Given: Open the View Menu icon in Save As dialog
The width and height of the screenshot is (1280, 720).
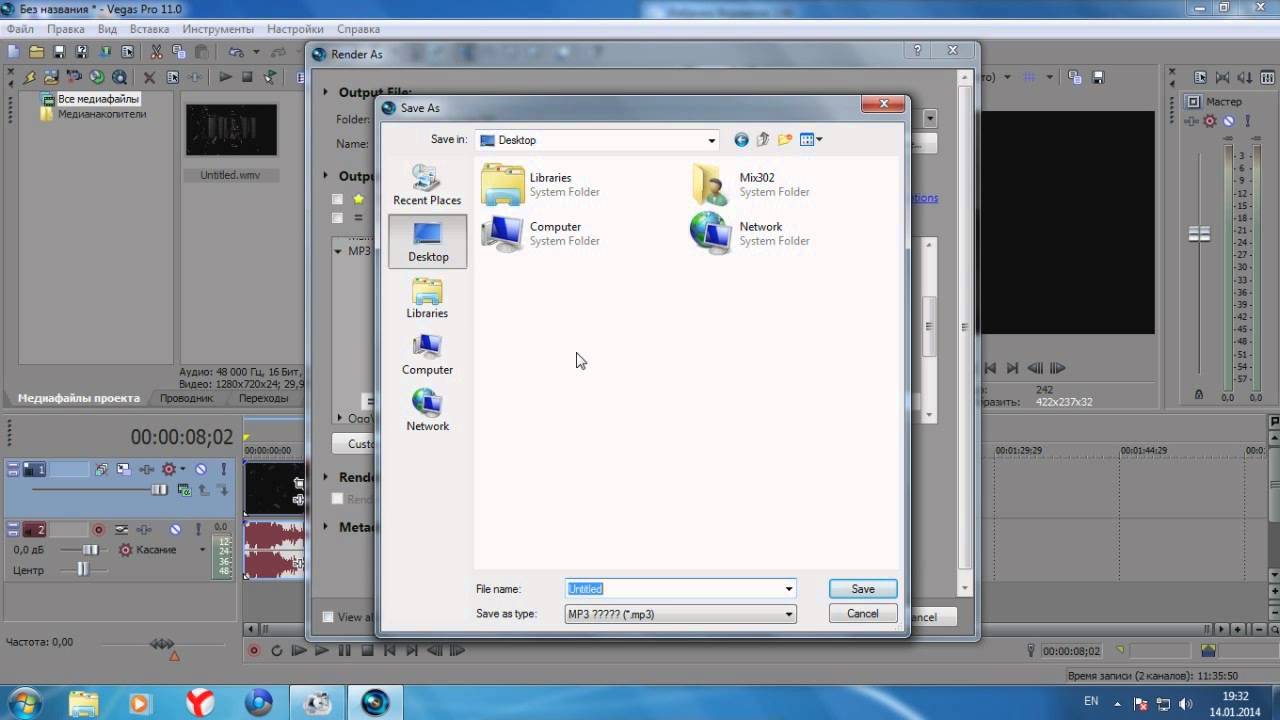Looking at the screenshot, I should [x=810, y=140].
